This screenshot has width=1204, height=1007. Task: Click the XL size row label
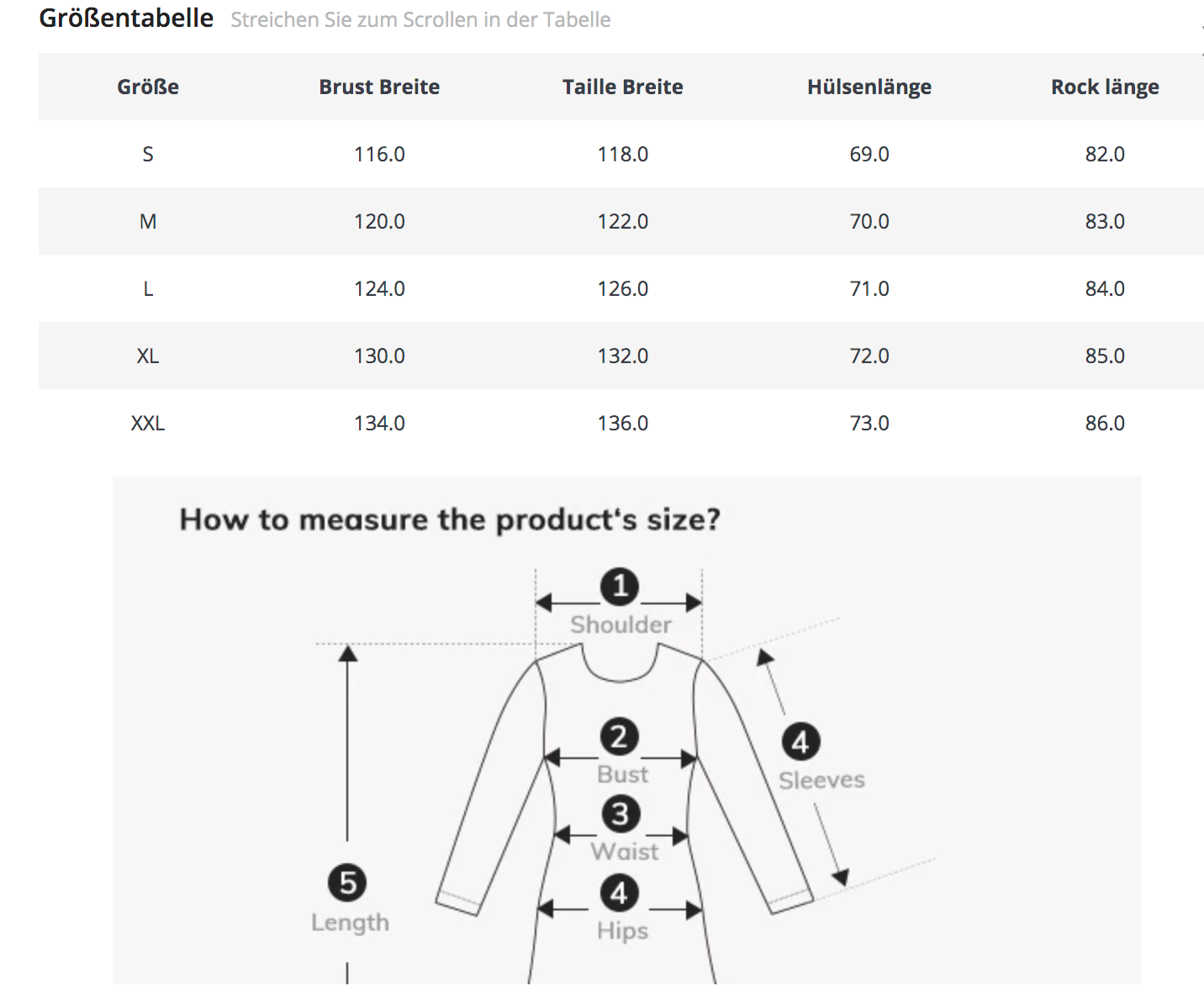coord(148,356)
